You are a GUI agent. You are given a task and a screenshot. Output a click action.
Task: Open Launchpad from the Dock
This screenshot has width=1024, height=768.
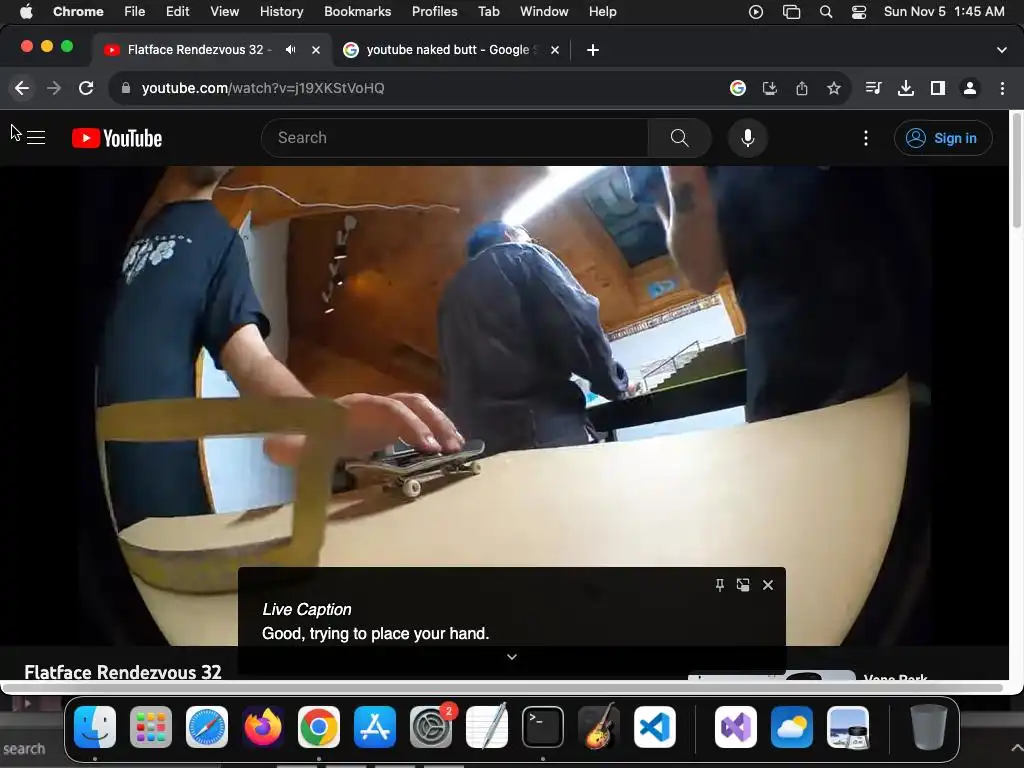[x=151, y=727]
